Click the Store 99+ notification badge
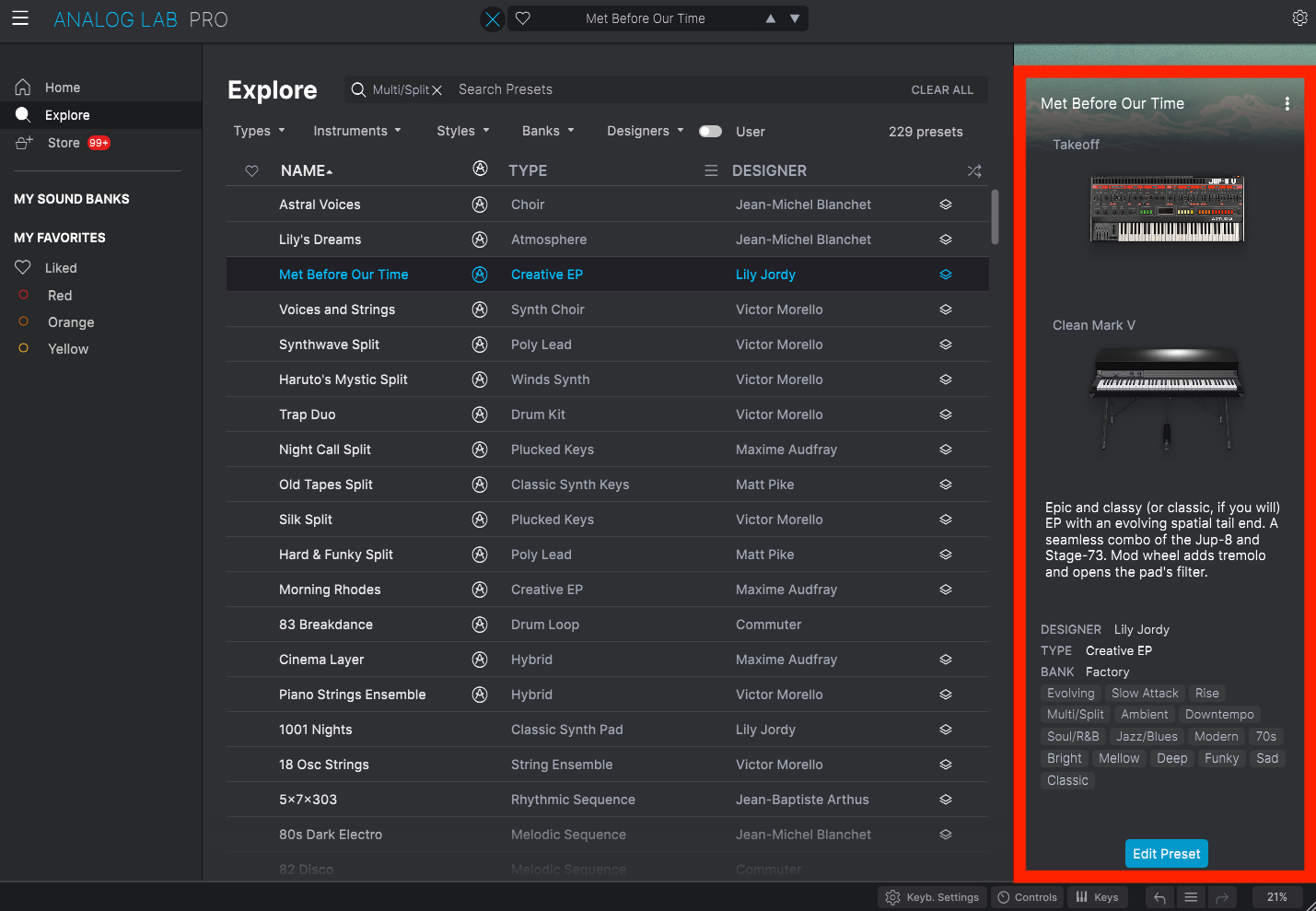Screen dimensions: 1316x911 point(99,143)
